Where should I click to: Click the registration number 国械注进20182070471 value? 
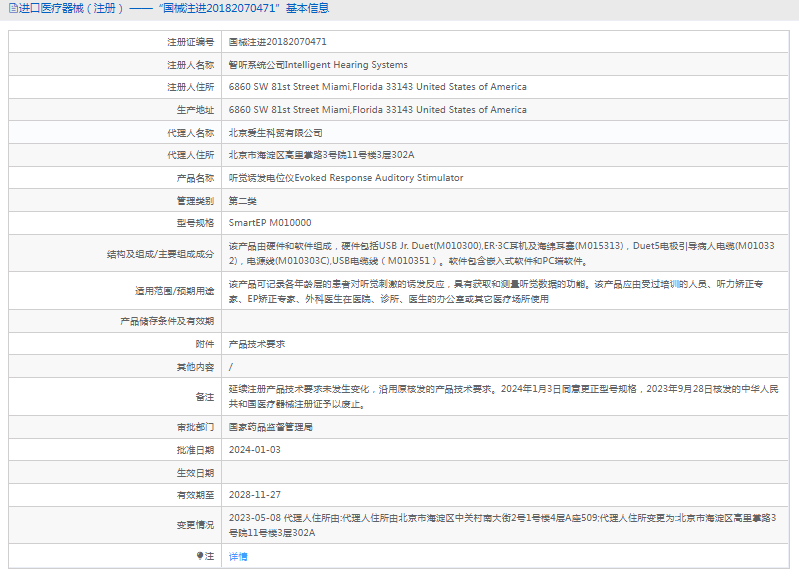coord(277,42)
